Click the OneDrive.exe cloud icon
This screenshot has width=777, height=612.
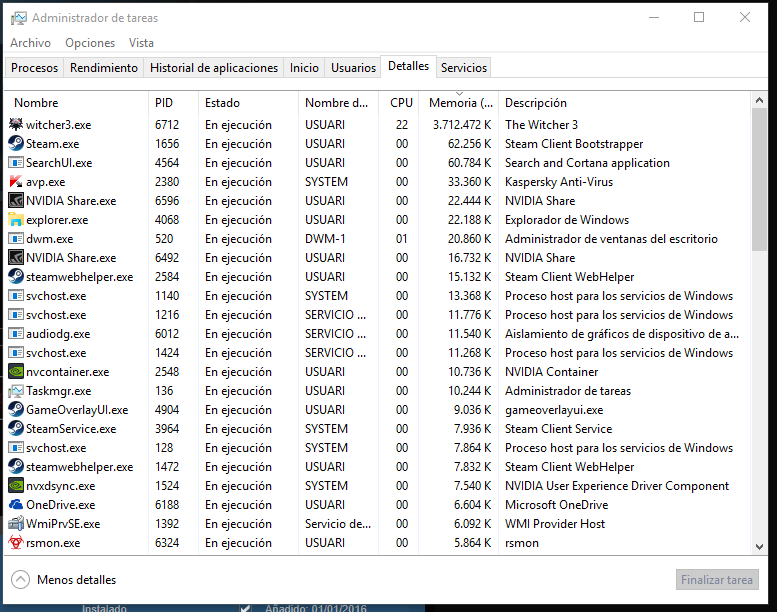pos(16,504)
